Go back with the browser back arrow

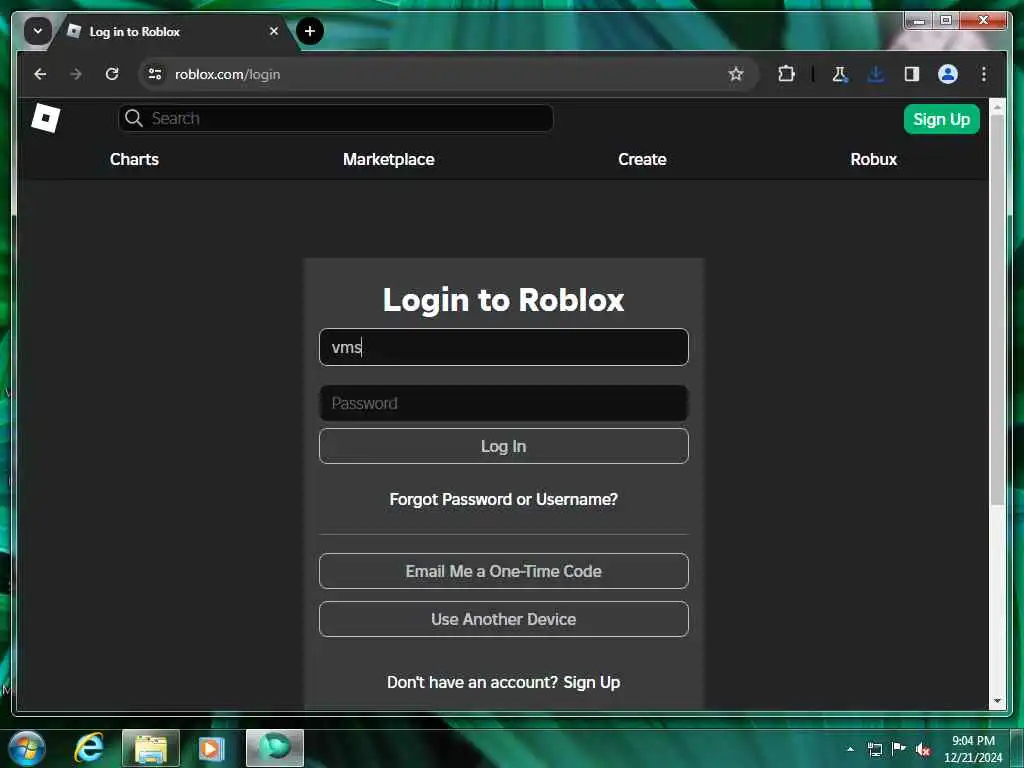40,74
